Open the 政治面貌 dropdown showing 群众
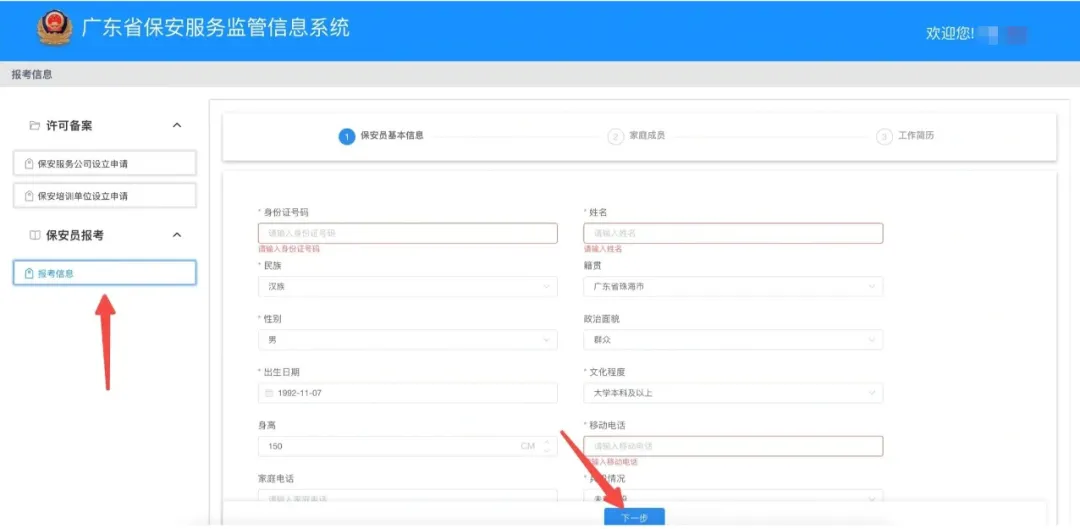 click(733, 340)
